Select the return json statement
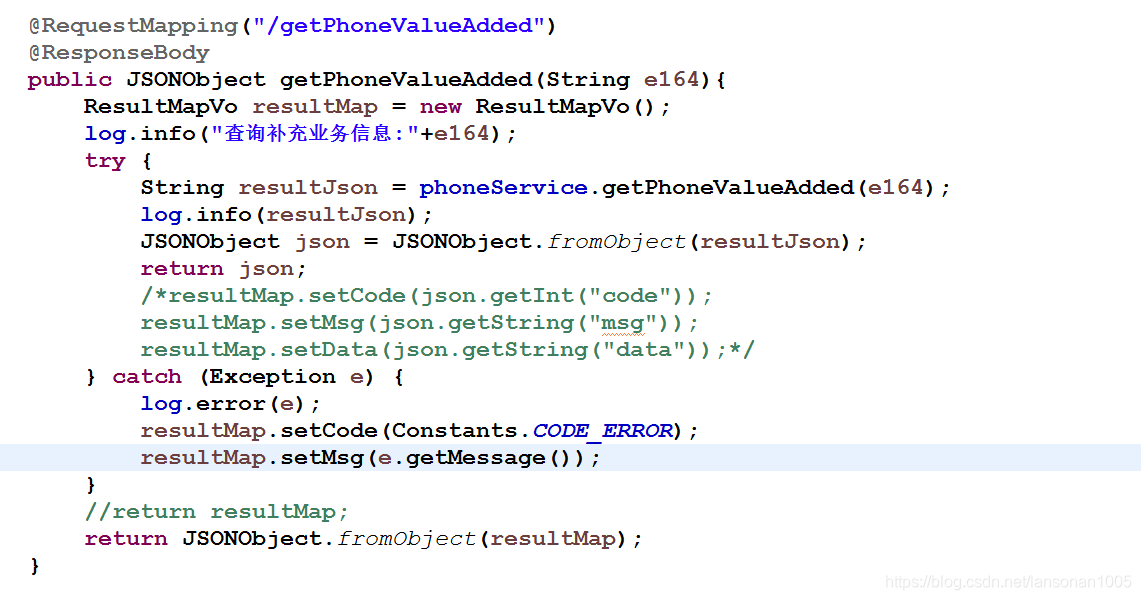The image size is (1141, 600). point(222,268)
